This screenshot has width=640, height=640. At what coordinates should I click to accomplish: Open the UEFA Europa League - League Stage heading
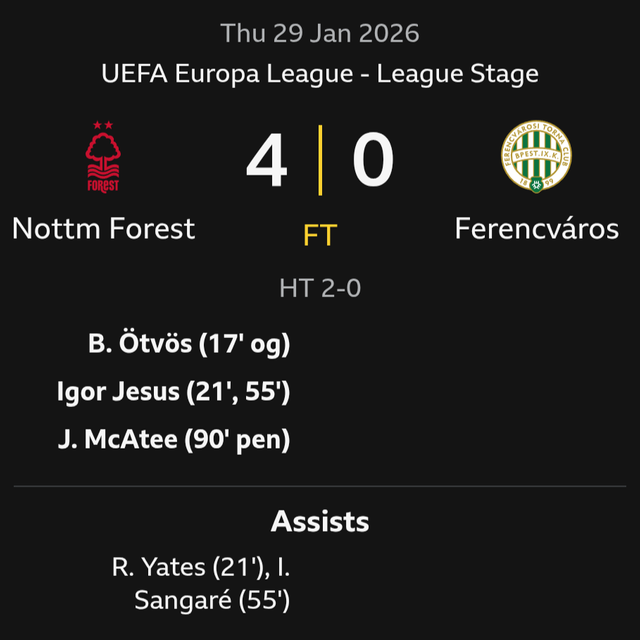[320, 73]
